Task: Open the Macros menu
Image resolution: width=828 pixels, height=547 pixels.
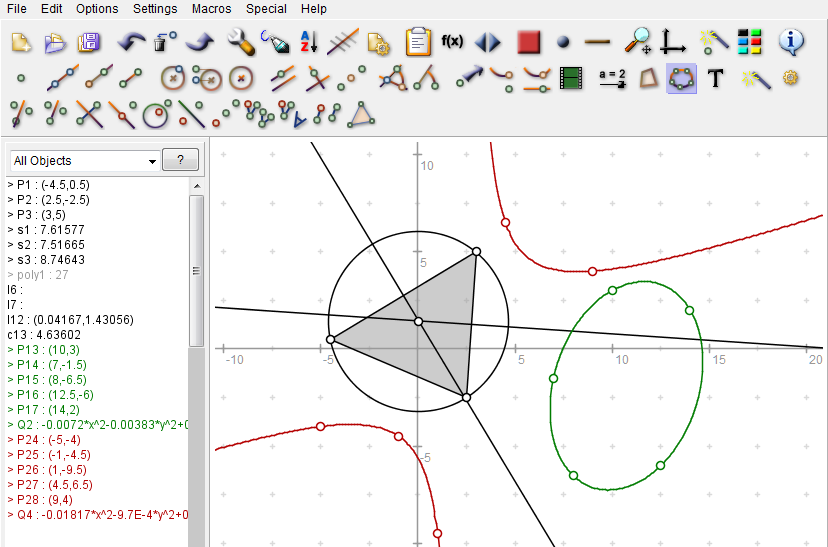Action: coord(212,9)
